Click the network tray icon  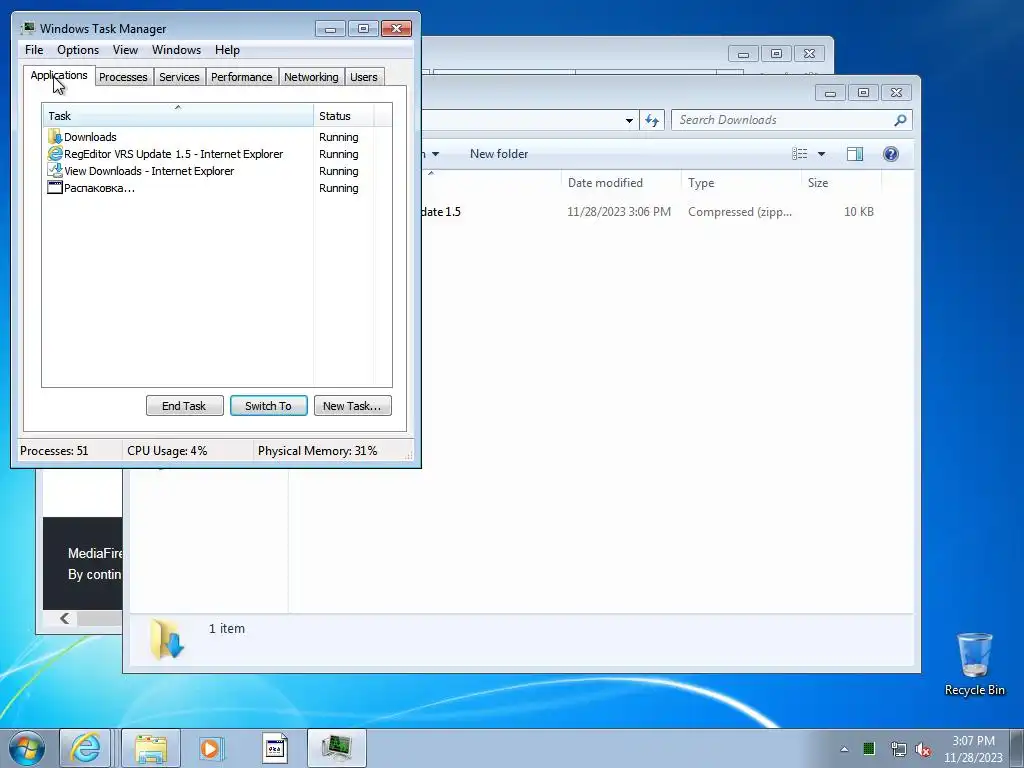tap(898, 749)
